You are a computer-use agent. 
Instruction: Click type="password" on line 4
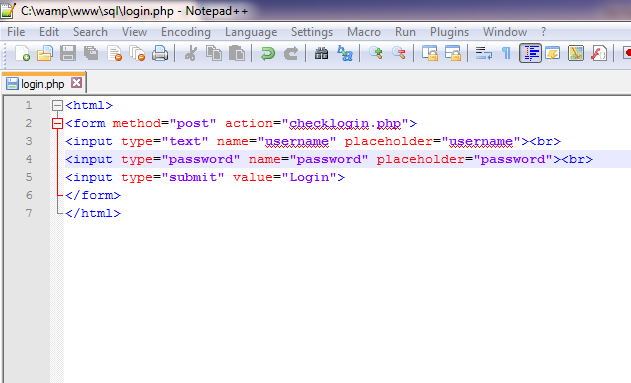(x=180, y=159)
